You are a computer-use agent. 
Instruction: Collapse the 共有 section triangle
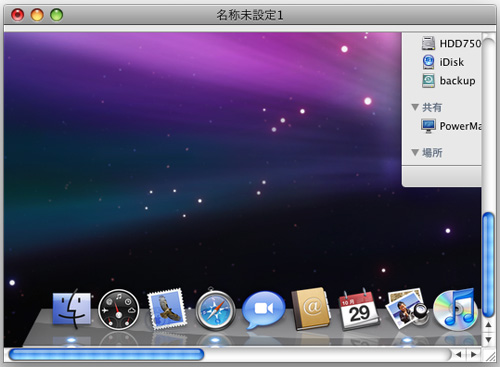pos(415,107)
